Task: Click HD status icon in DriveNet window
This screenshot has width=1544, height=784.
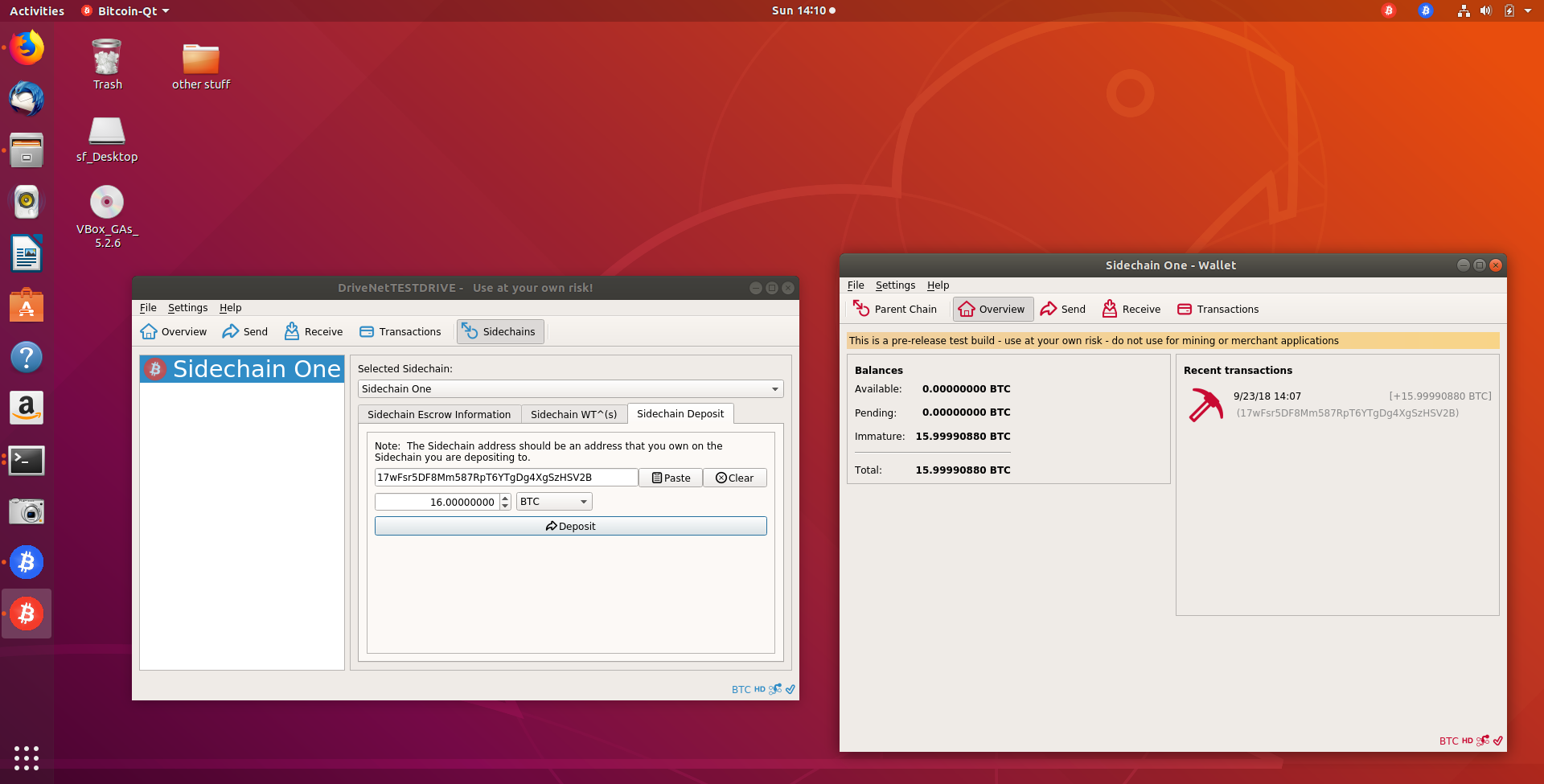Action: click(760, 689)
